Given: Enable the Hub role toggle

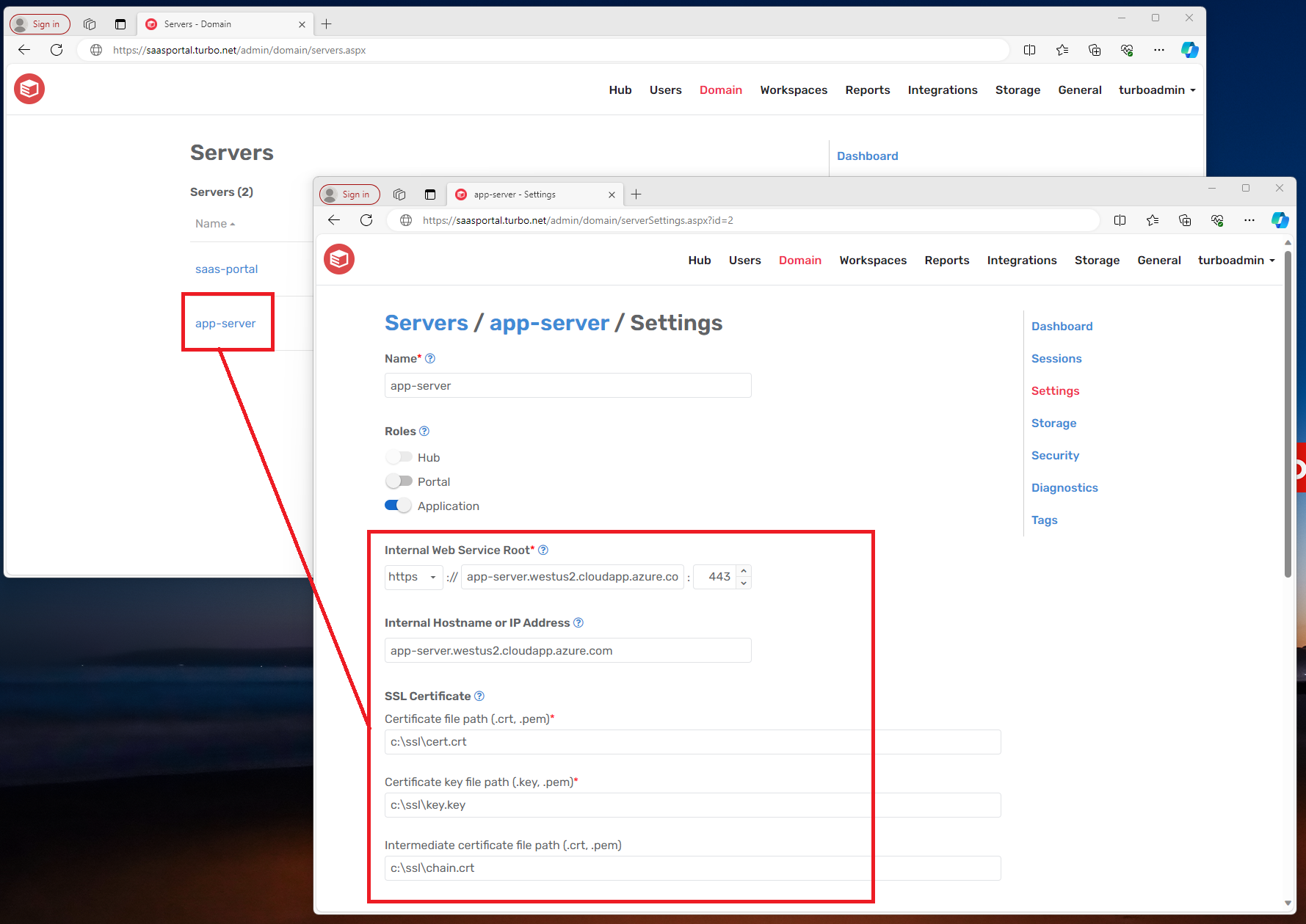Looking at the screenshot, I should 397,456.
